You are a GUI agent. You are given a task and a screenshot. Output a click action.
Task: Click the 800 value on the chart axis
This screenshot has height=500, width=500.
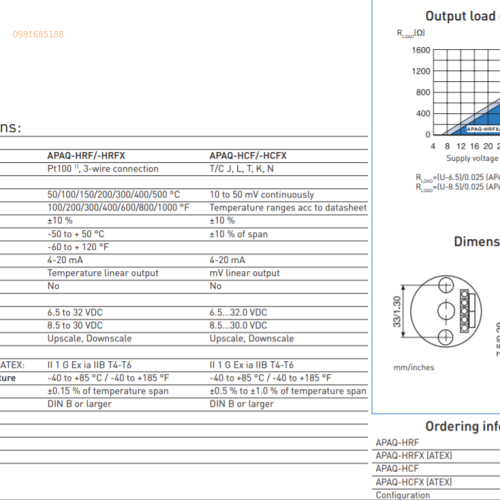click(423, 92)
